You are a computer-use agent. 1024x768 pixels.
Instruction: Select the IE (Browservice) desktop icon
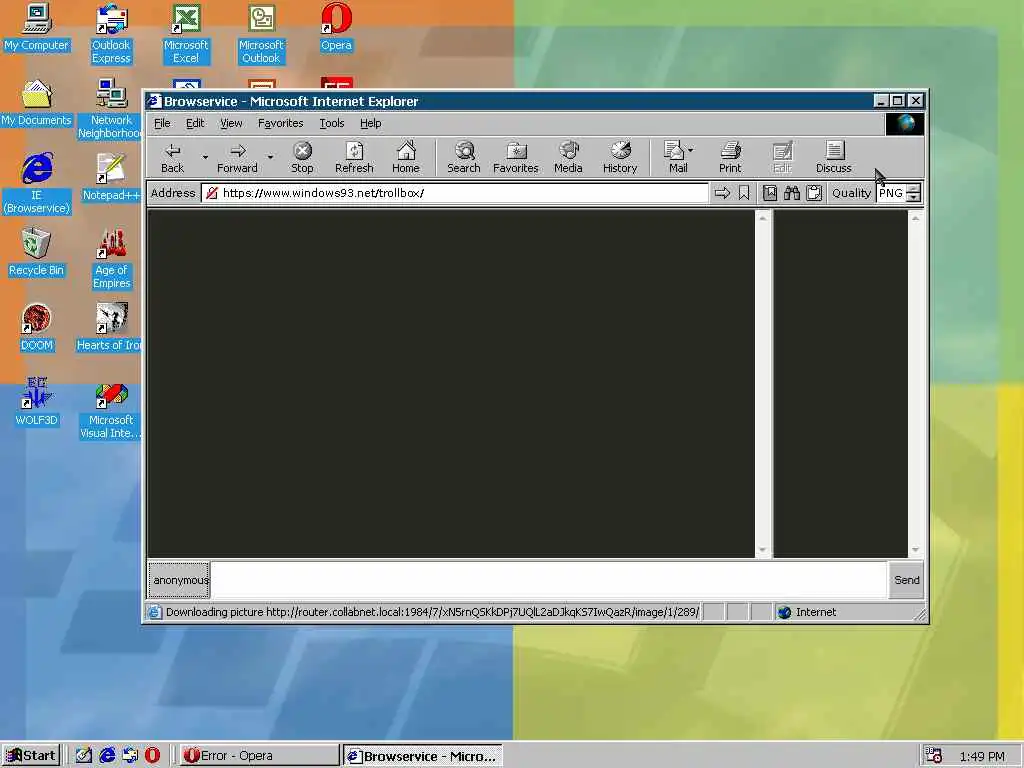tap(37, 184)
